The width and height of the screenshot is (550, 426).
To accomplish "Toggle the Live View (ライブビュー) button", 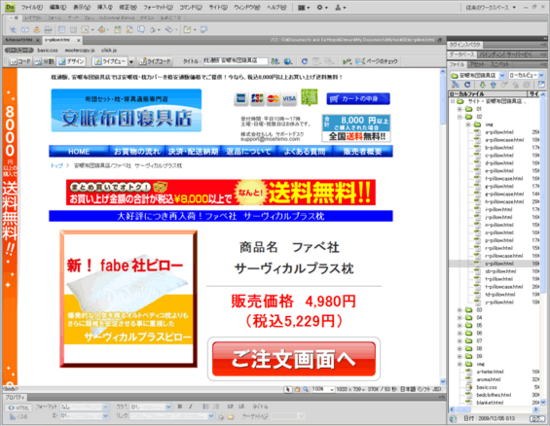I will (x=109, y=61).
